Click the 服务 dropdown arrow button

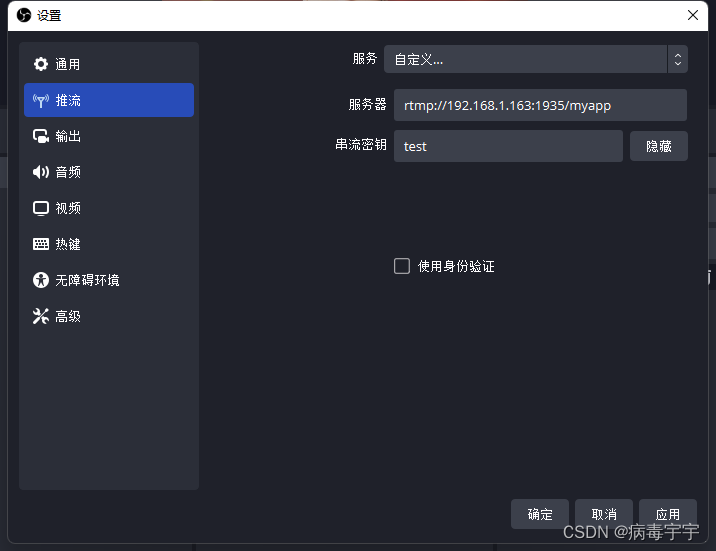(x=678, y=59)
